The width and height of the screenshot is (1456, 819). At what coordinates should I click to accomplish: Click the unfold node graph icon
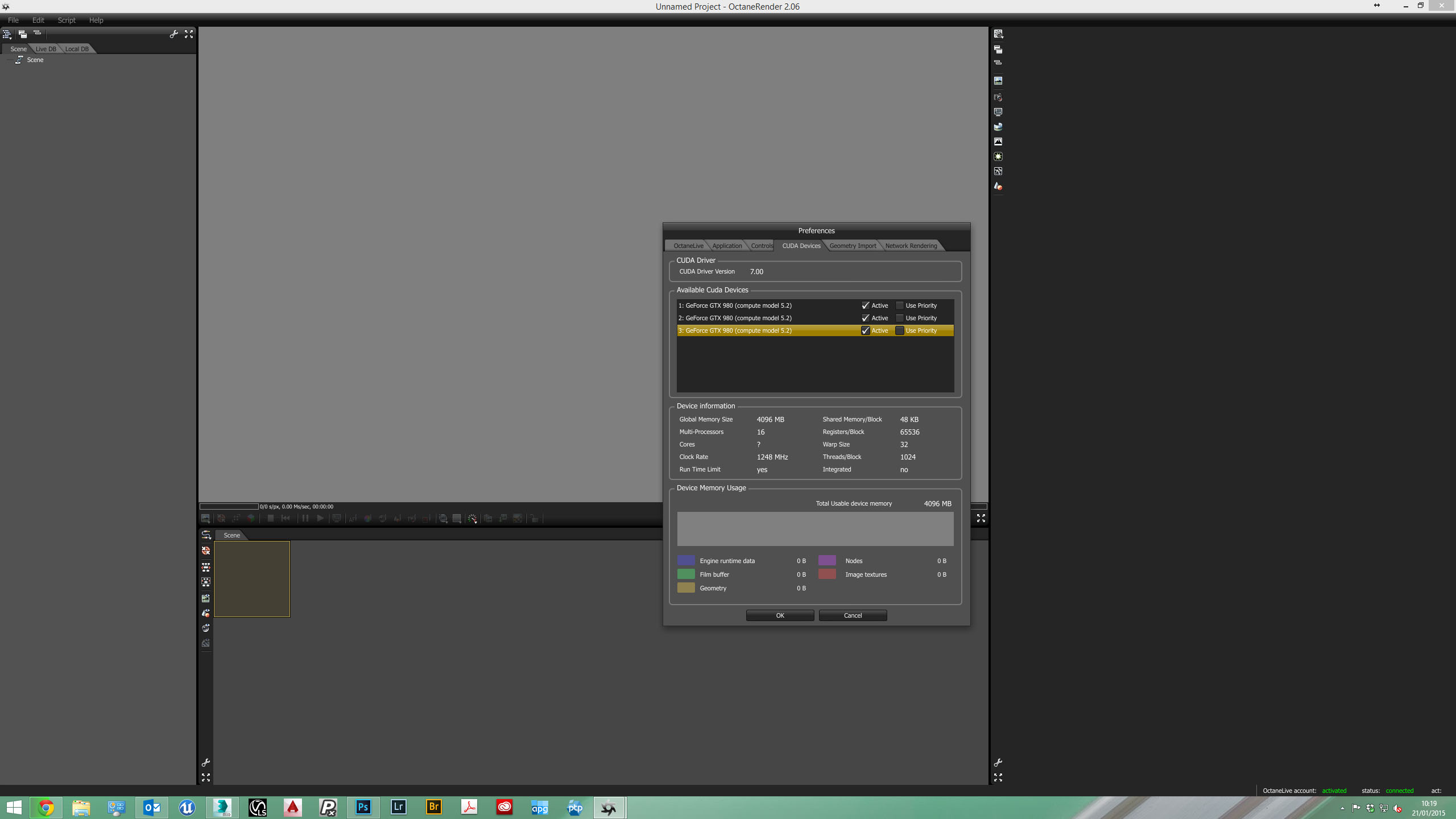click(206, 566)
